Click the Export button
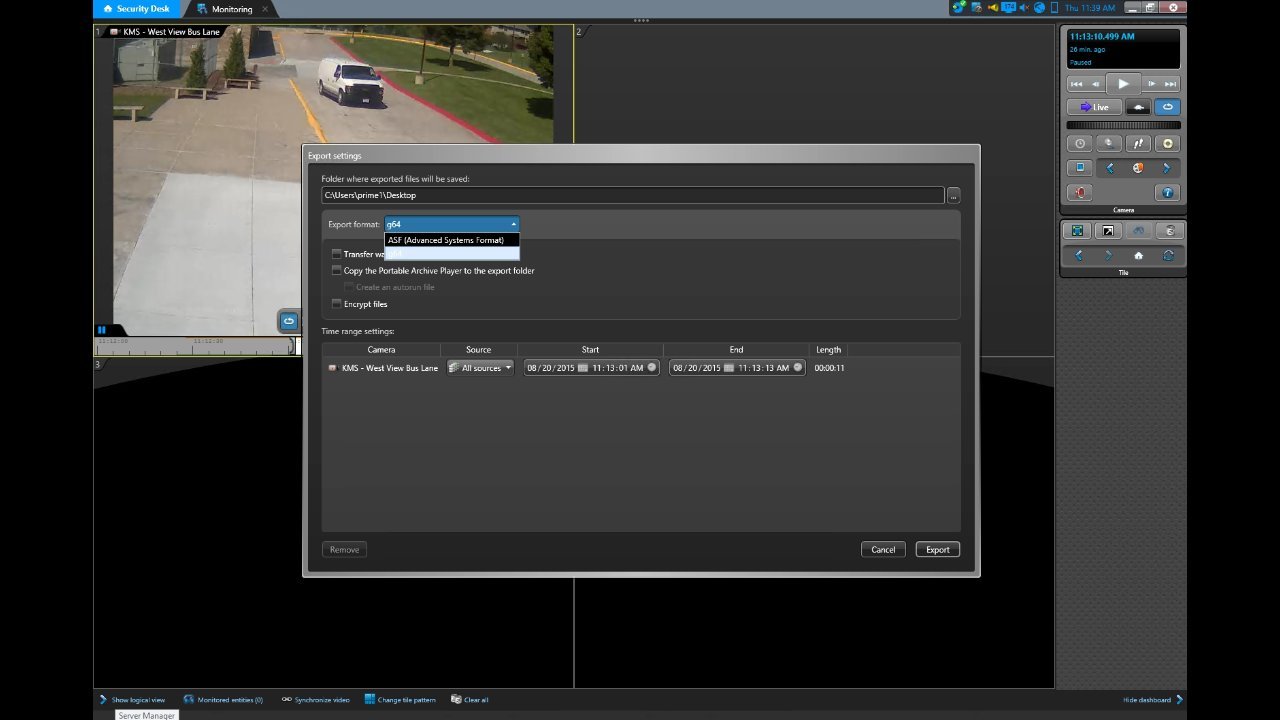This screenshot has height=720, width=1280. click(x=937, y=549)
